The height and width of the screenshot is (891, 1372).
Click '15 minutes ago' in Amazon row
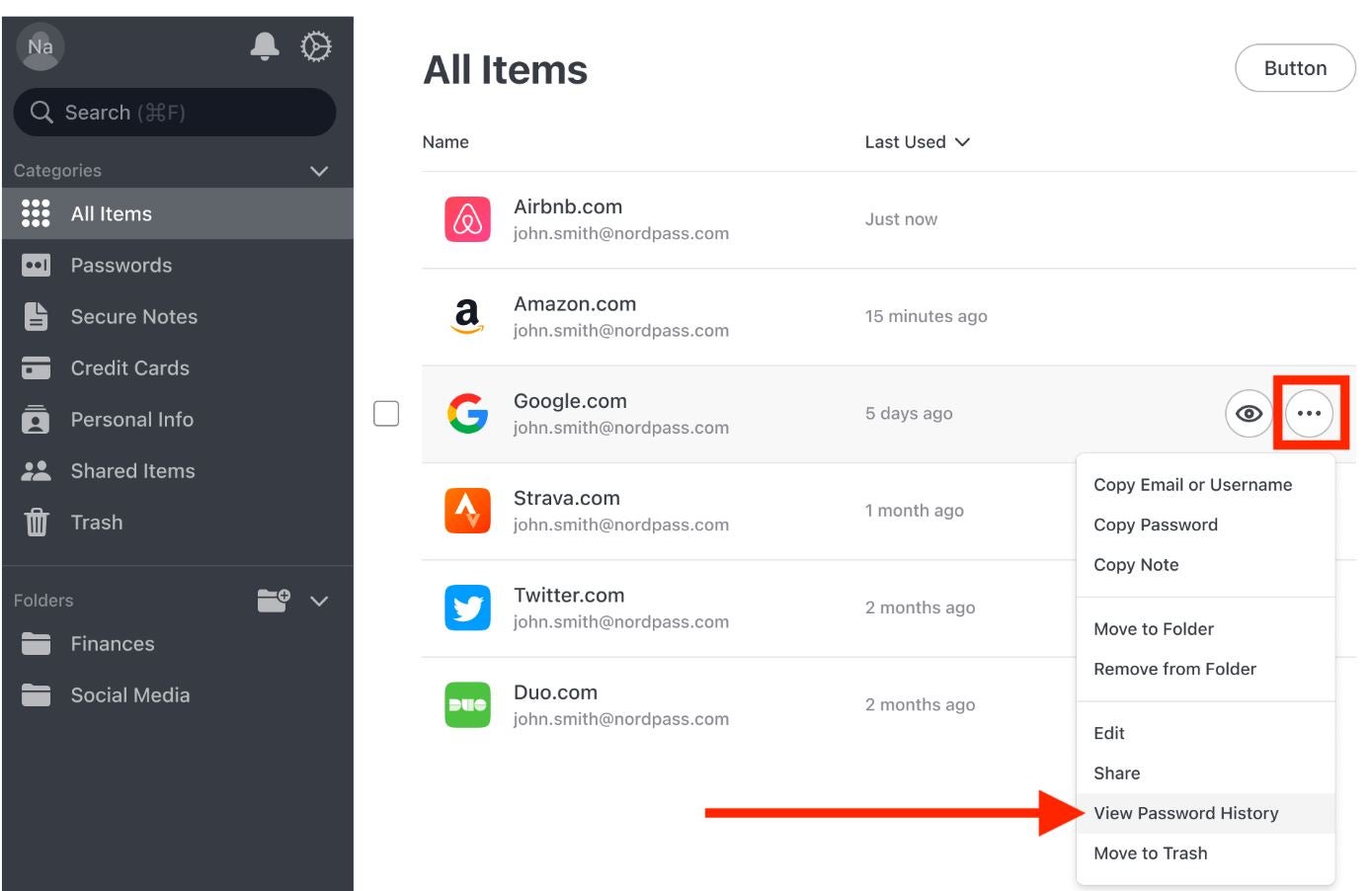(x=927, y=316)
